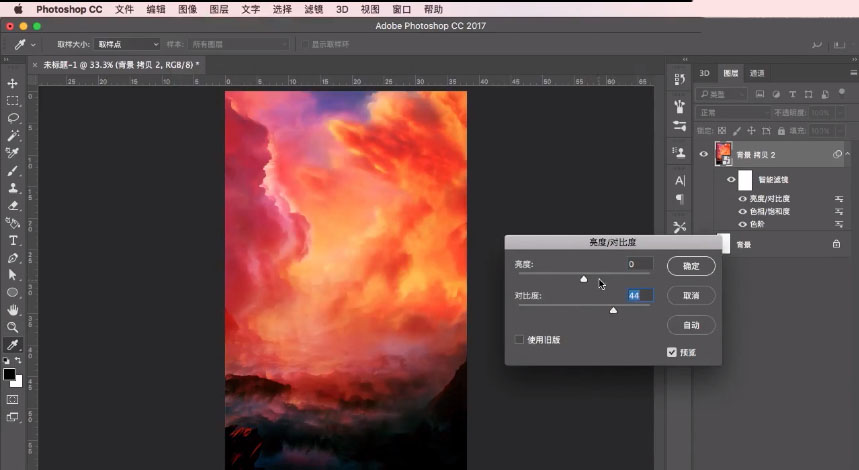Viewport: 859px width, 470px height.
Task: Lock transparent pixels in Layers panel
Action: click(722, 130)
